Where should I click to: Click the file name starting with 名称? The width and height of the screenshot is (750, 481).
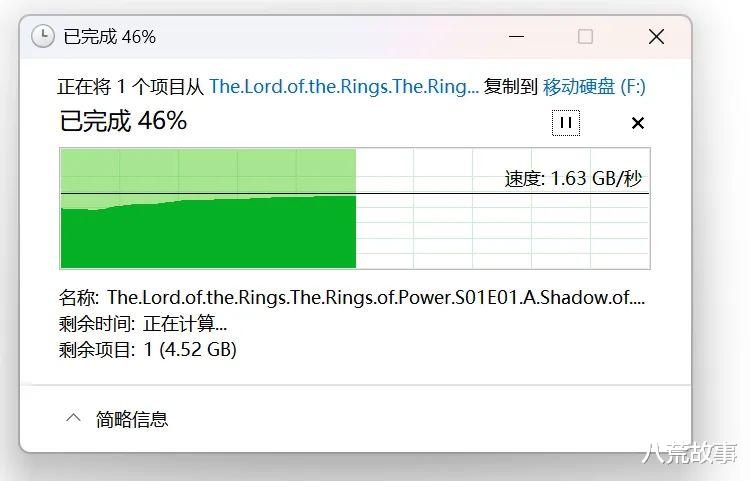click(x=352, y=297)
